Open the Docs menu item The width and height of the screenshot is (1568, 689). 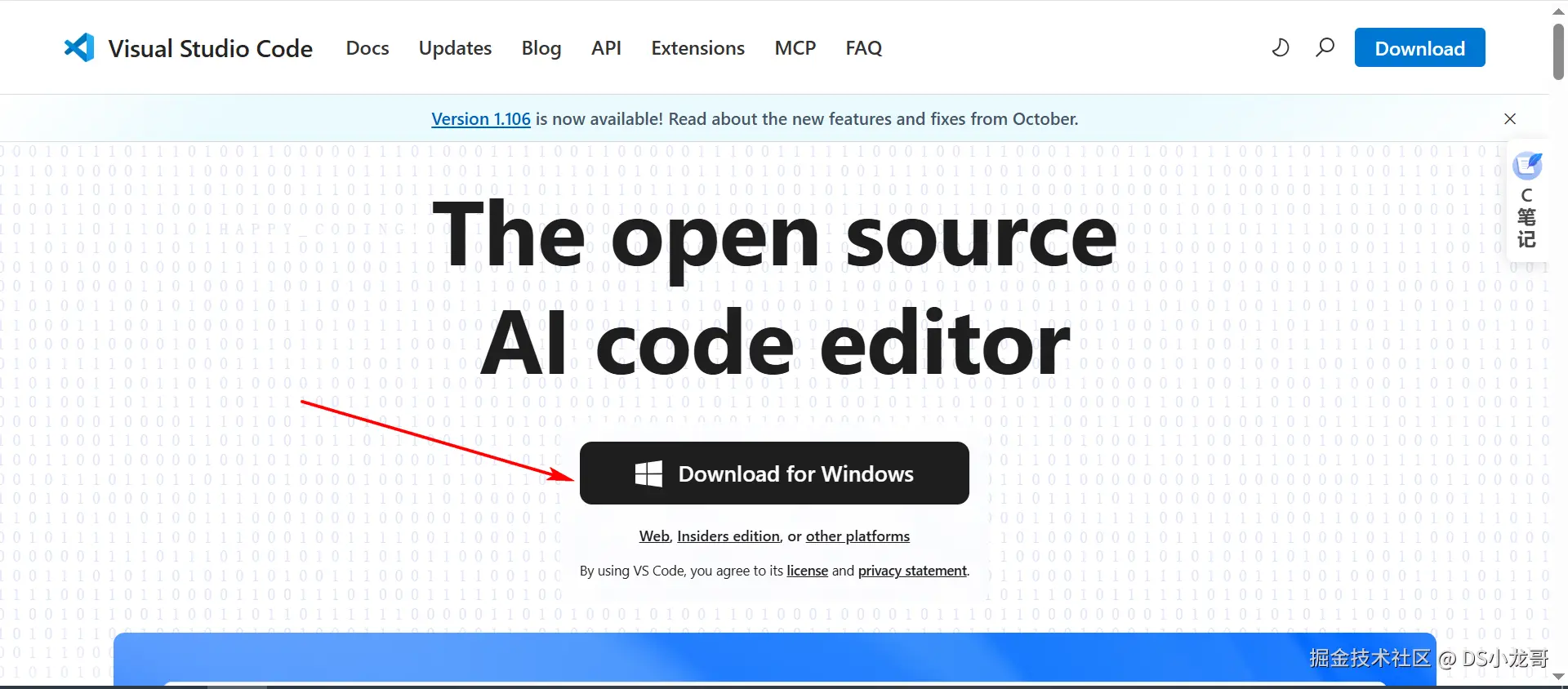click(367, 48)
